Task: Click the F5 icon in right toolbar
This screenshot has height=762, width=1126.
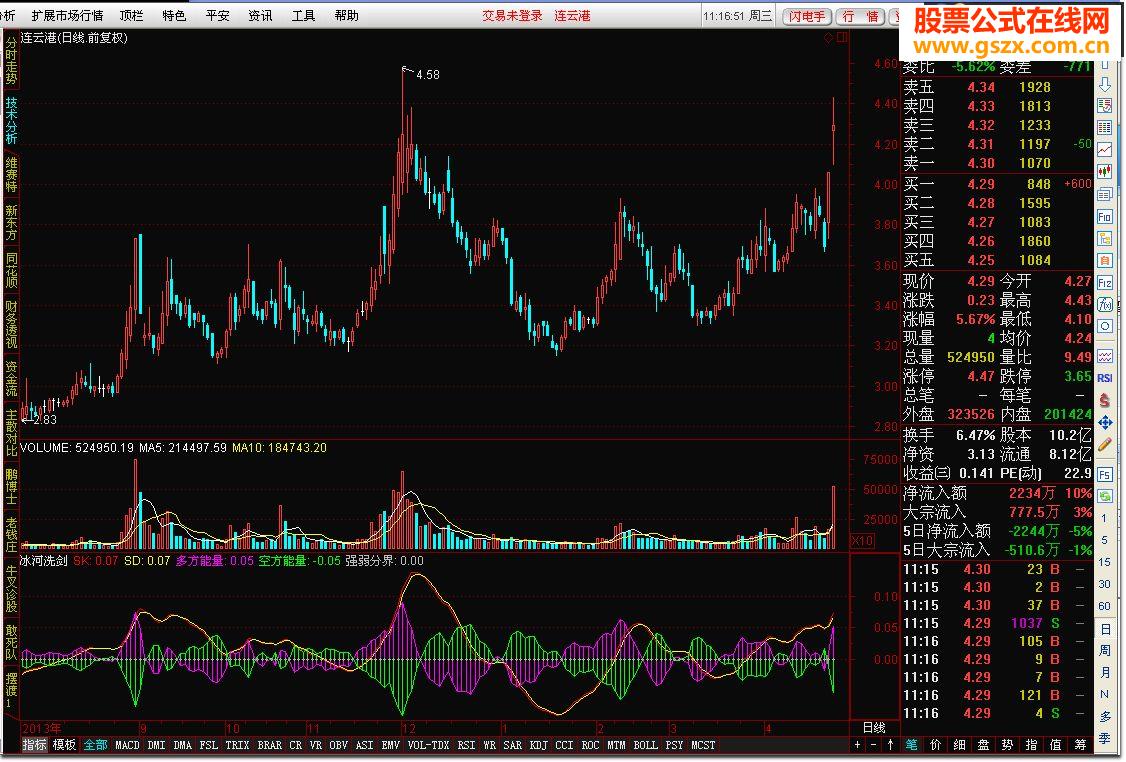Action: coord(1104,475)
